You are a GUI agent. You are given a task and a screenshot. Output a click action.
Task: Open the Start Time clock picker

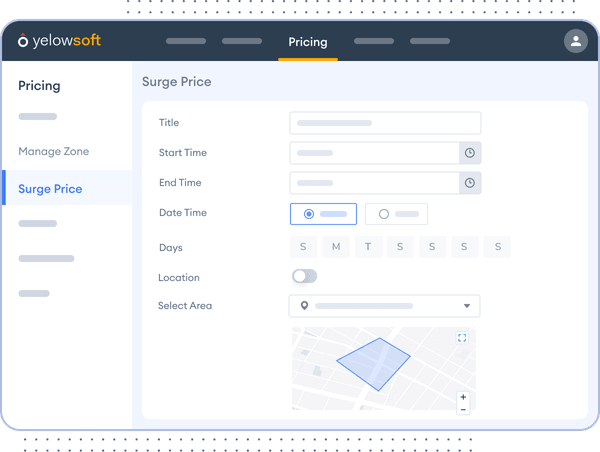470,153
